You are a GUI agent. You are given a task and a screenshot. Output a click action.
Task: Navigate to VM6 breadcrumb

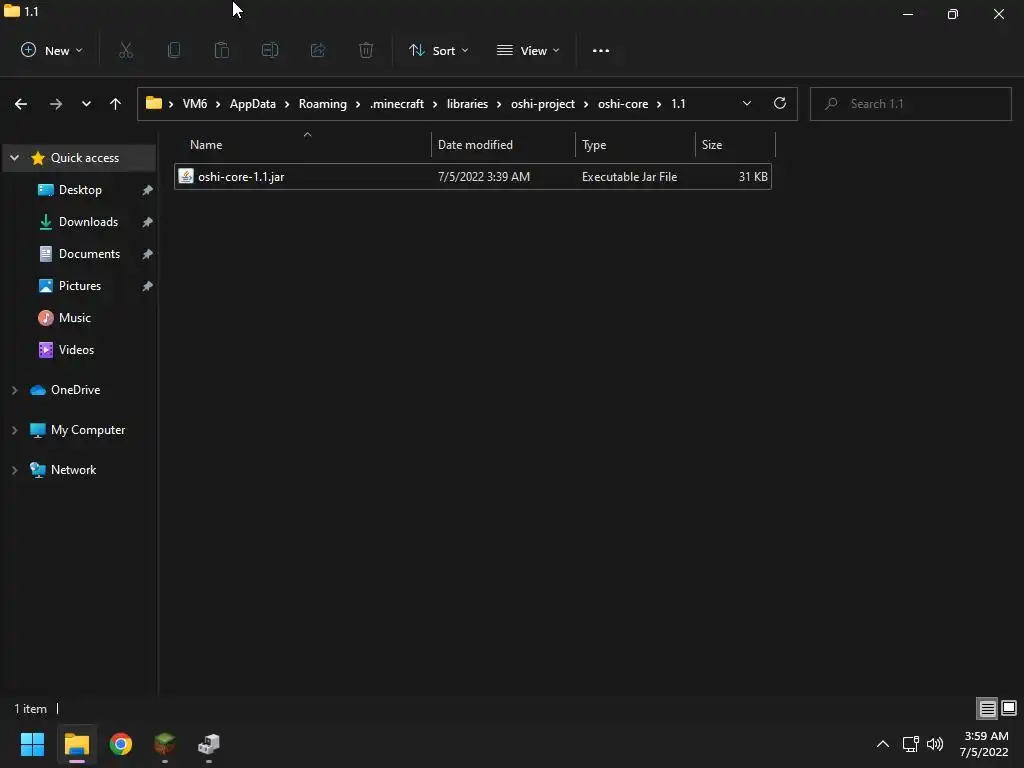click(x=195, y=104)
